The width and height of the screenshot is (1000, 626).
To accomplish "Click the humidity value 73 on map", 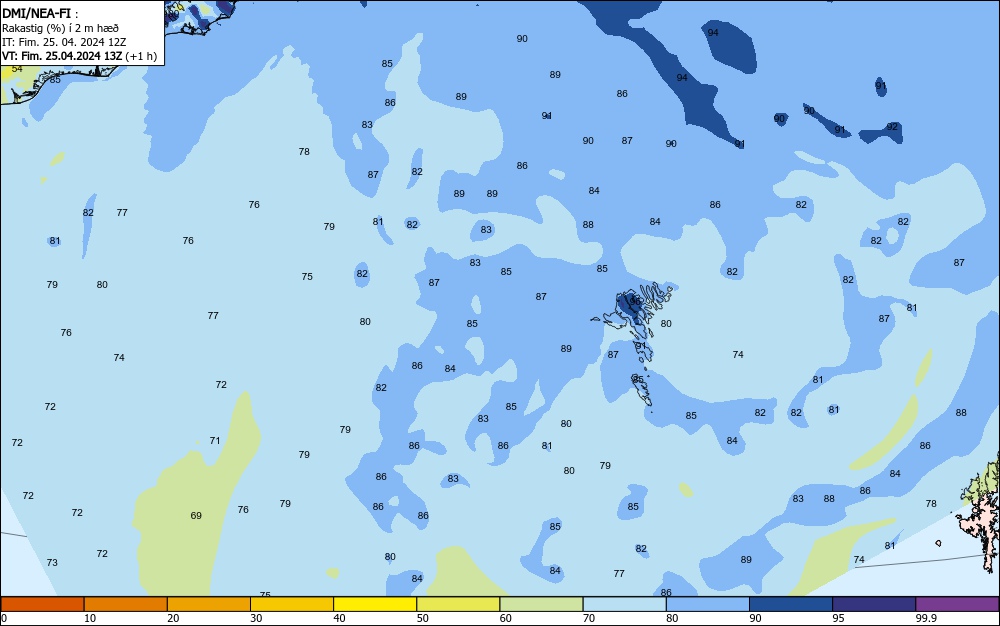I will 52,562.
